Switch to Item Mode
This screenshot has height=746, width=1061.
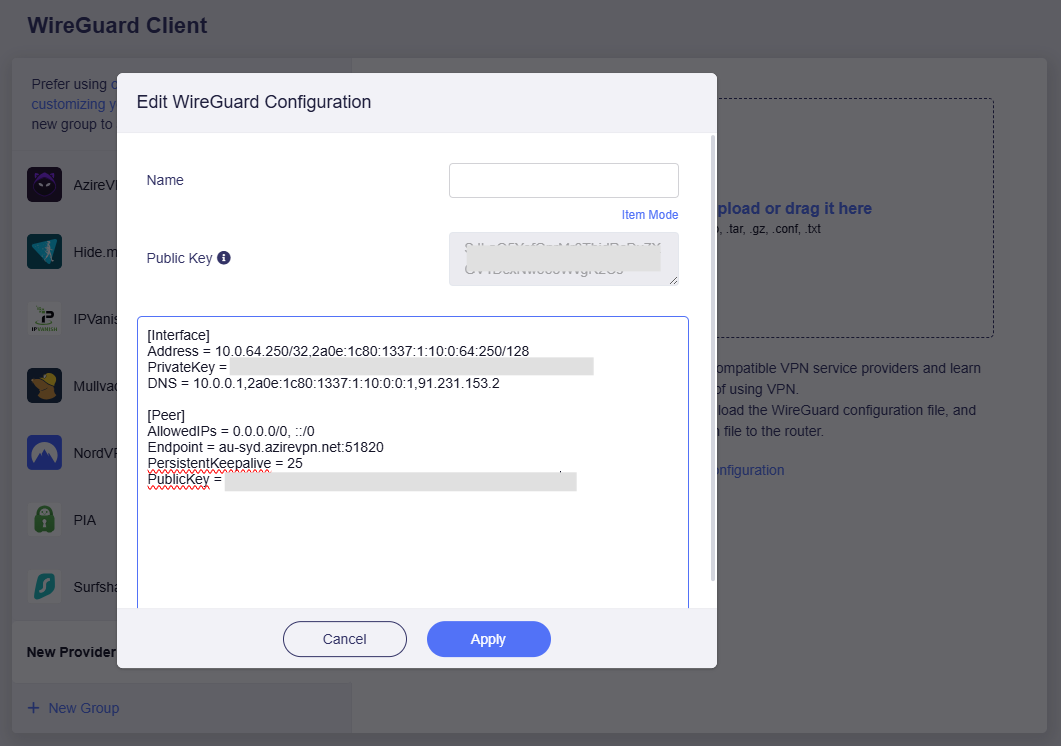point(649,215)
